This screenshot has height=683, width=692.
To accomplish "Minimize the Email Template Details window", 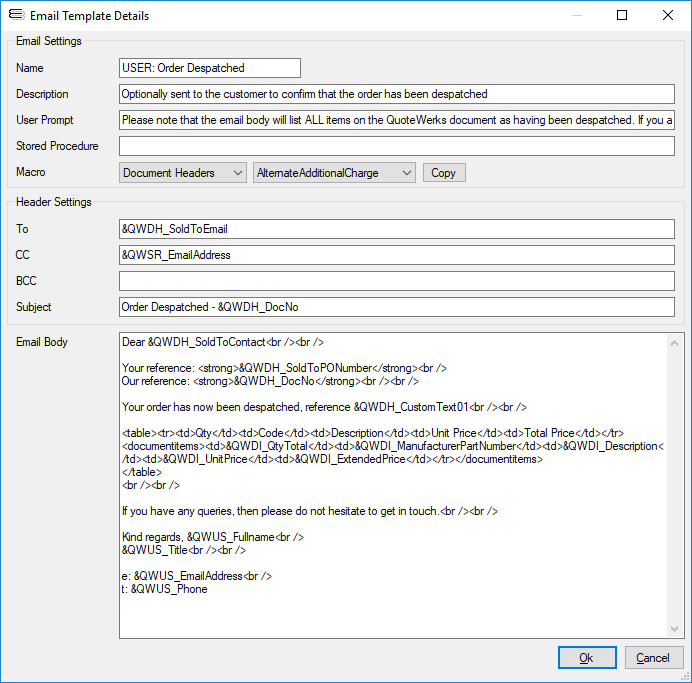I will [x=576, y=16].
